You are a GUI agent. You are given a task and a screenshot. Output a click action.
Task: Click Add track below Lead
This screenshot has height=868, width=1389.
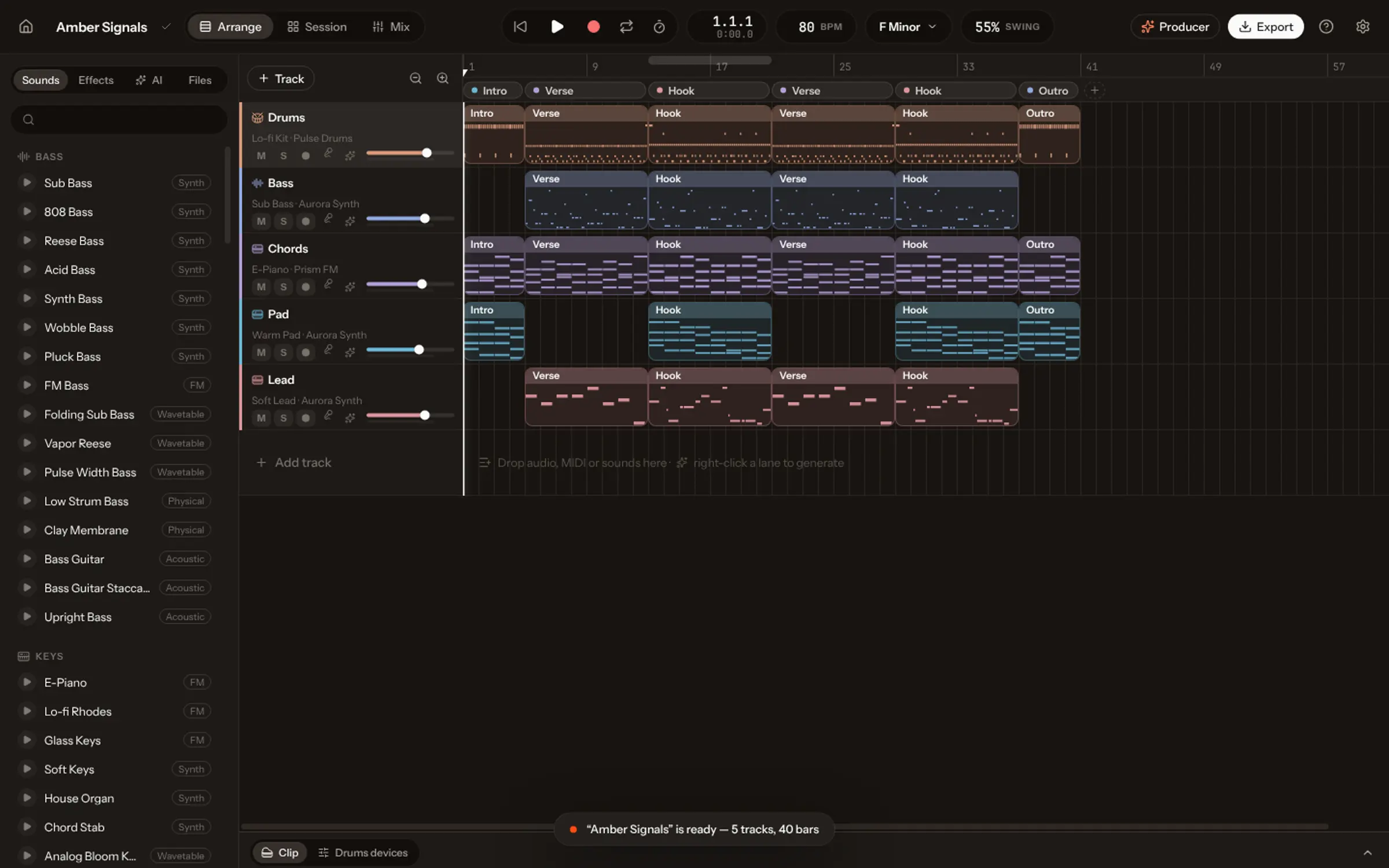294,462
